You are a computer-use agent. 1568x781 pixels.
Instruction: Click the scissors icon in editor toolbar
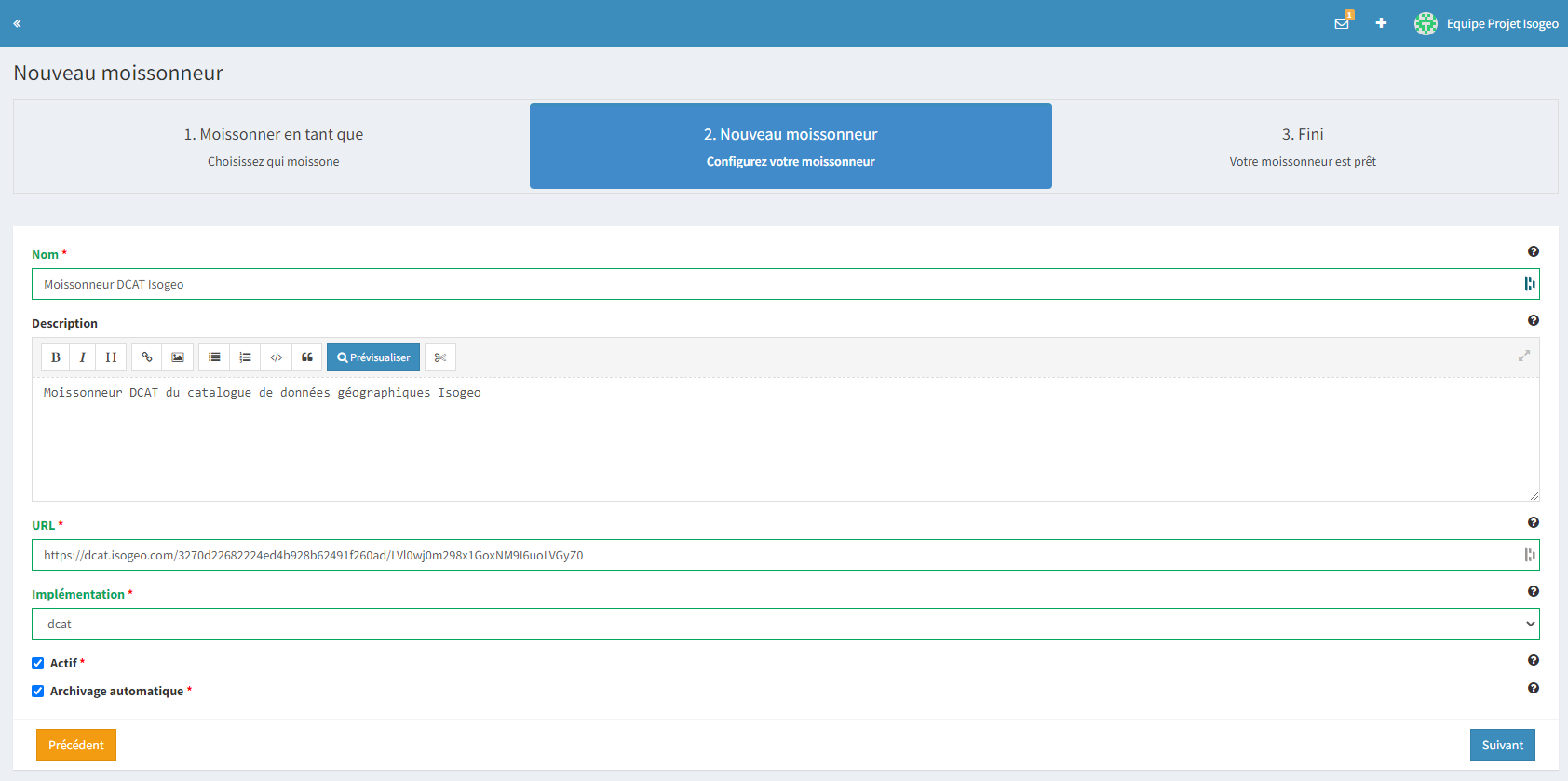click(x=440, y=357)
